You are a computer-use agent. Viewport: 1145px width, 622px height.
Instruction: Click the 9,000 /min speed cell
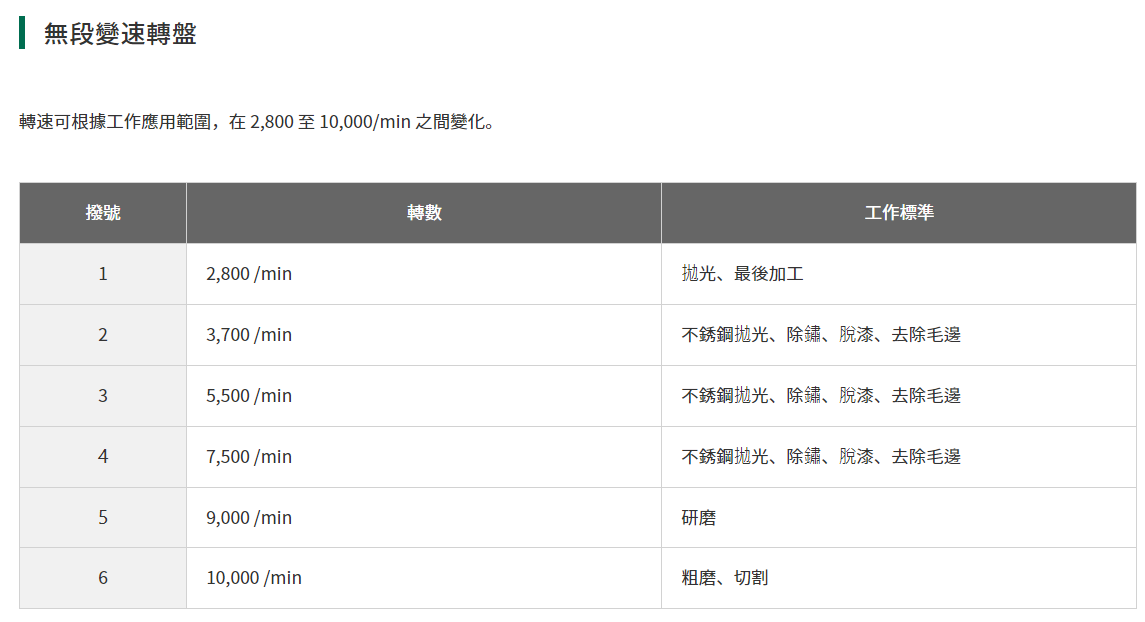pyautogui.click(x=249, y=518)
